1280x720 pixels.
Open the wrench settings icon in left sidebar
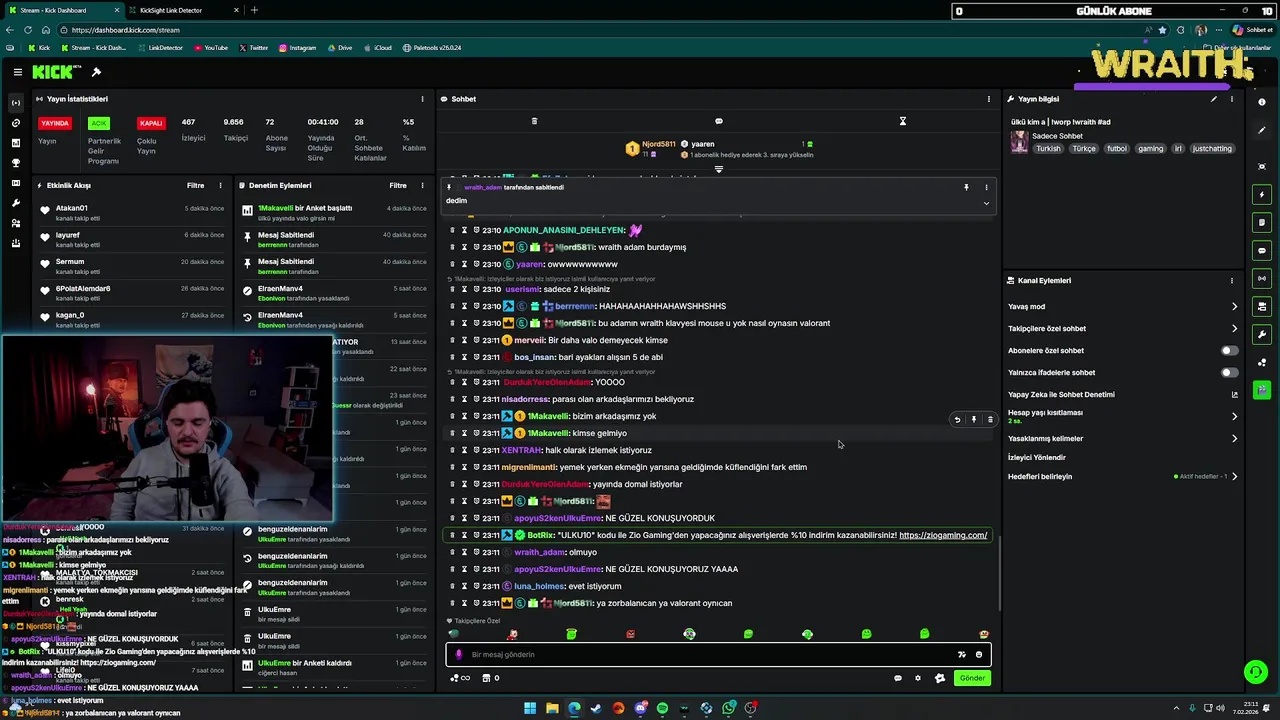click(x=15, y=203)
